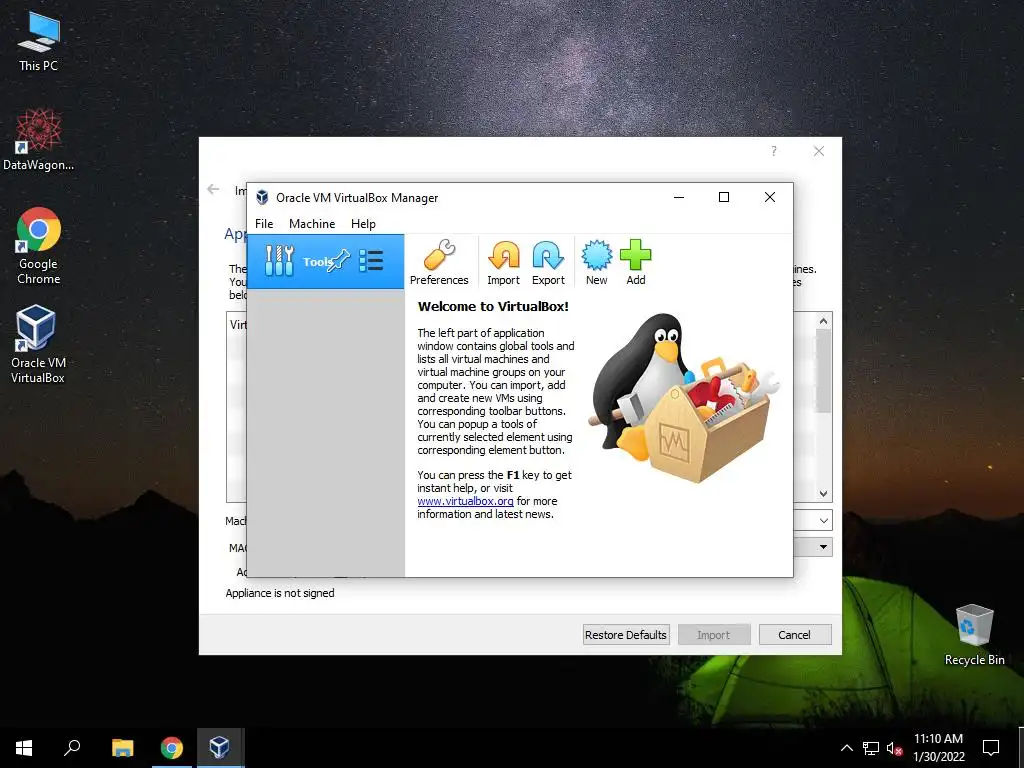The width and height of the screenshot is (1024, 768).
Task: Click the Export appliance toolbar icon
Action: pyautogui.click(x=548, y=263)
